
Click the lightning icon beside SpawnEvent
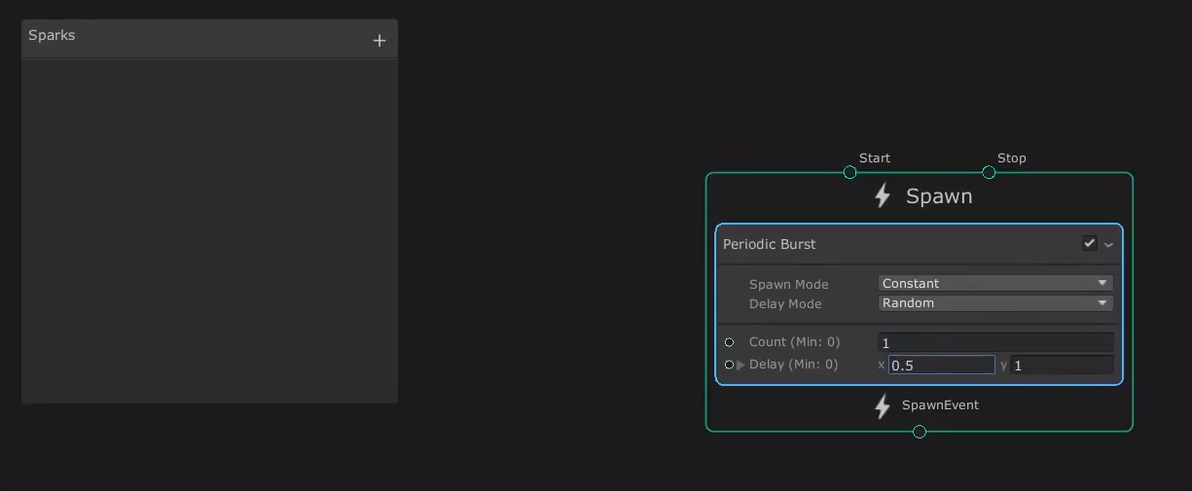click(x=882, y=406)
